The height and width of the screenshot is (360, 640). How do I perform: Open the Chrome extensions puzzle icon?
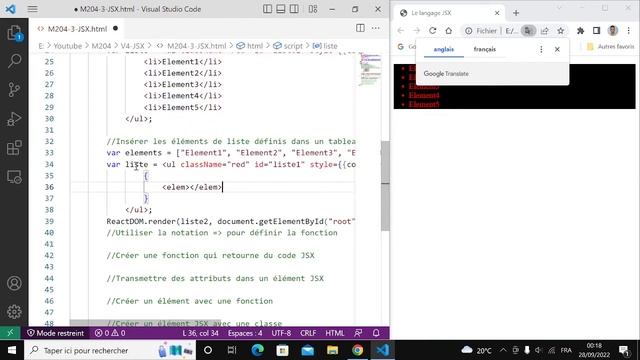click(x=580, y=31)
